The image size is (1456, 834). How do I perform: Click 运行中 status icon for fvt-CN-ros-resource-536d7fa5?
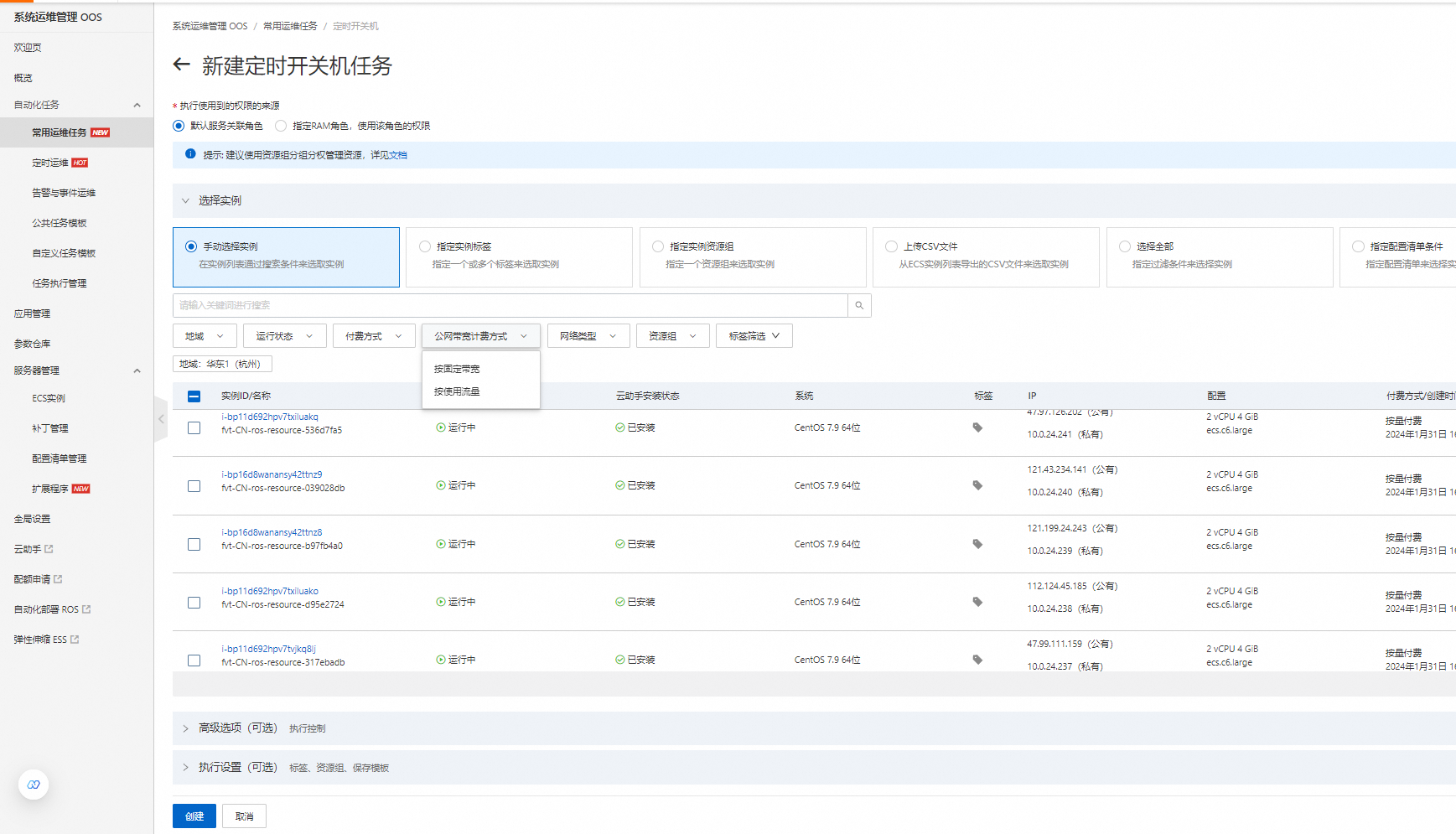click(441, 427)
